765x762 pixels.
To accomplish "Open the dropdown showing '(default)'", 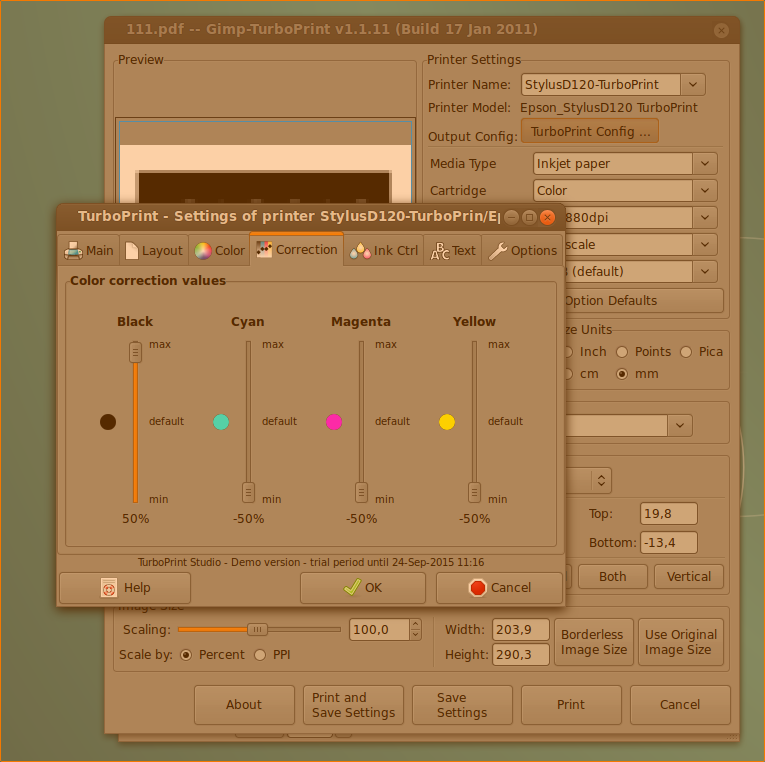I will 705,272.
